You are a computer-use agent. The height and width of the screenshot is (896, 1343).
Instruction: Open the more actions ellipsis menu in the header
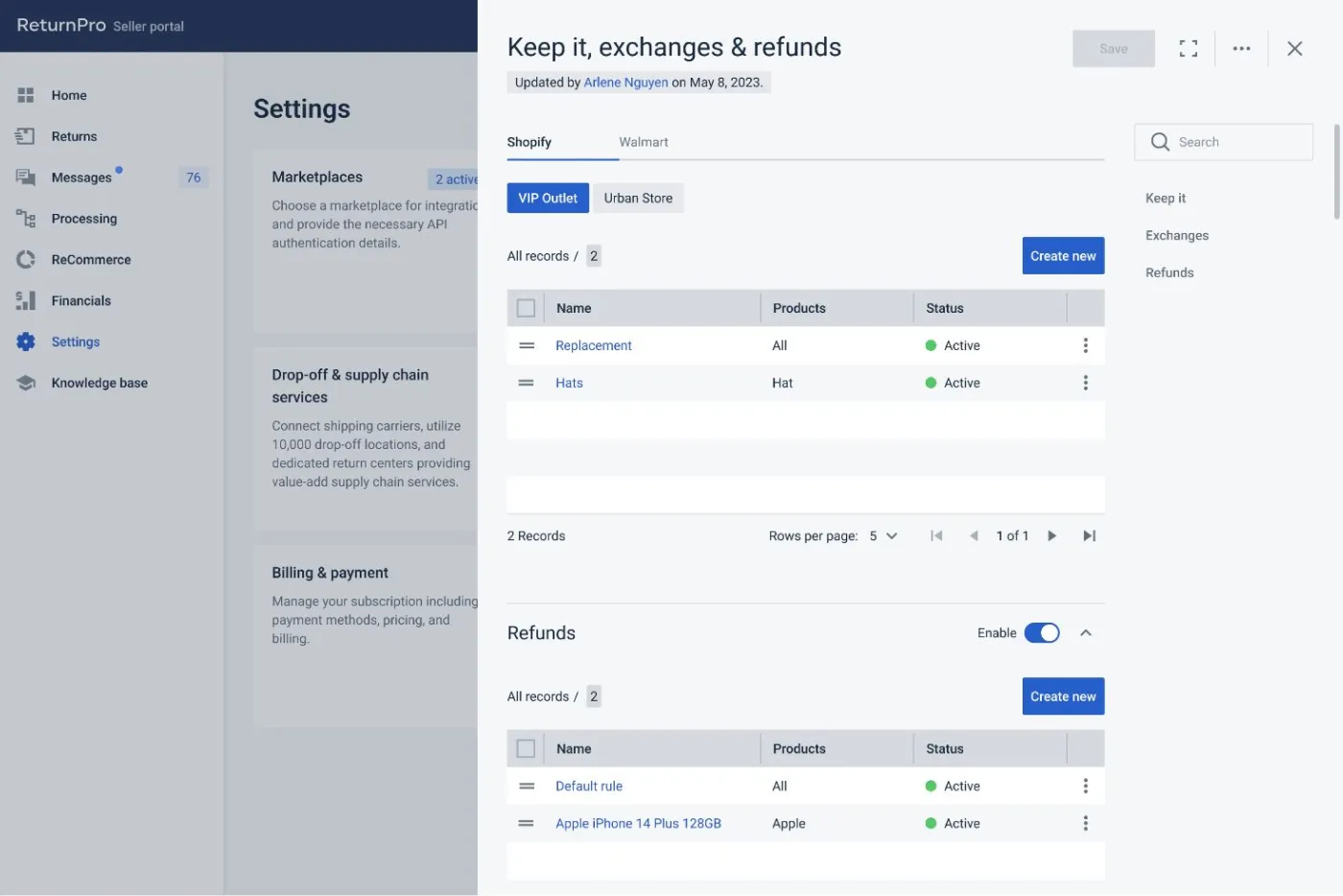(1241, 48)
